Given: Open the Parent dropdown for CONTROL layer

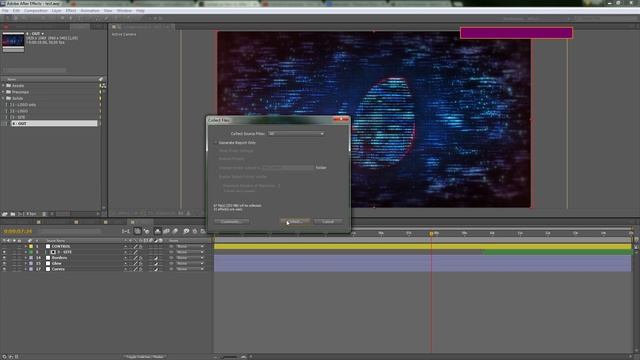Looking at the screenshot, I should [190, 247].
